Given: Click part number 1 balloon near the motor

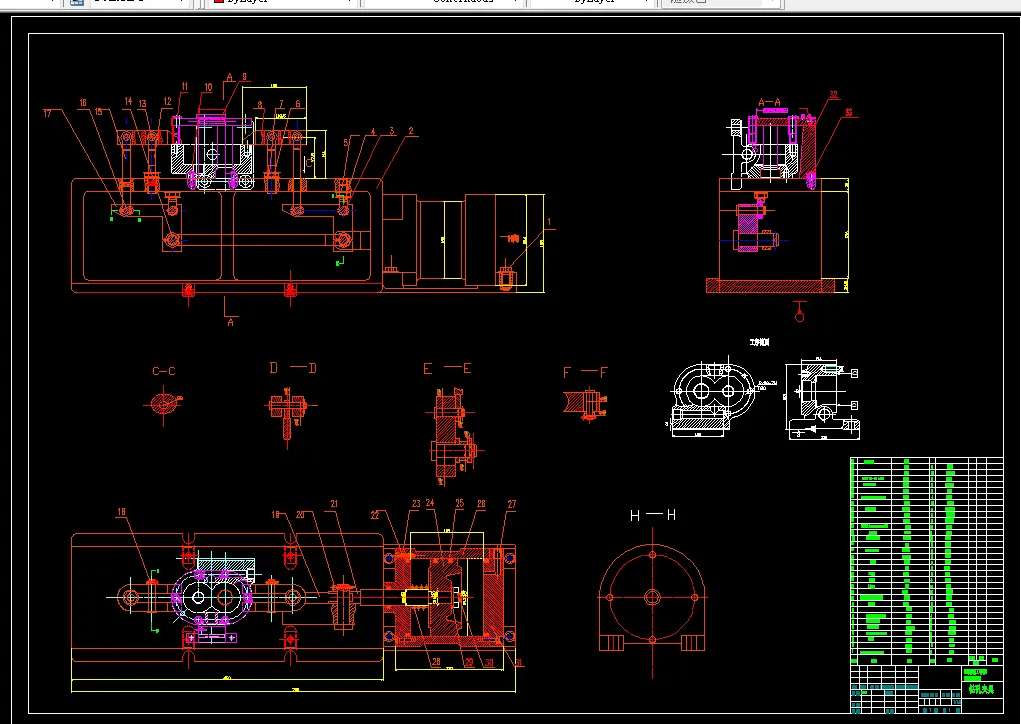Looking at the screenshot, I should pyautogui.click(x=549, y=222).
